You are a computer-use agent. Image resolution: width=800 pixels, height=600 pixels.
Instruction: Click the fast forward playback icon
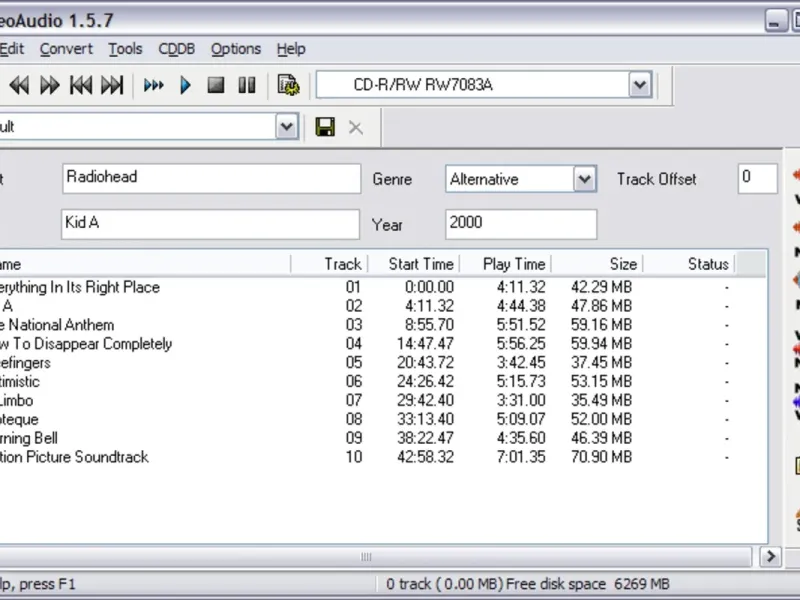click(49, 85)
